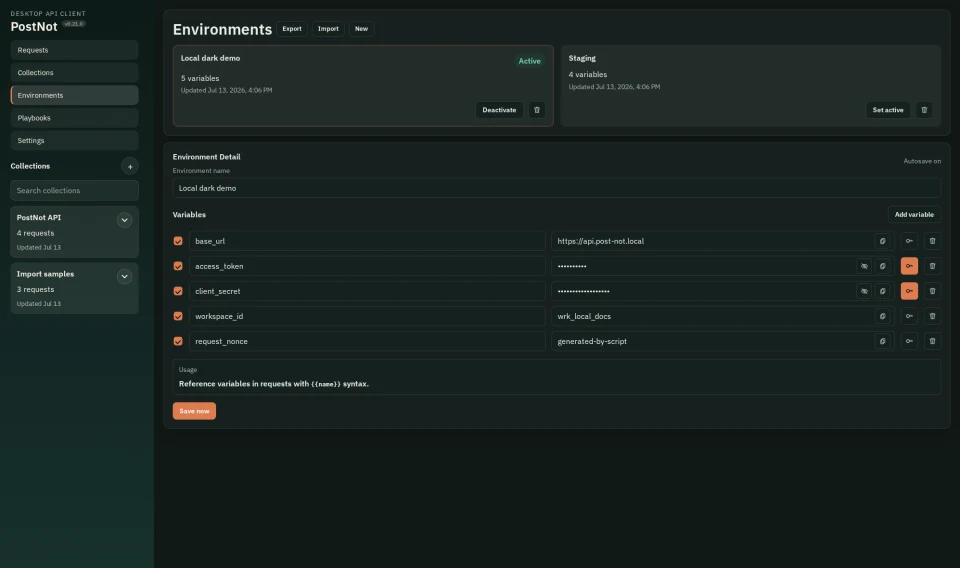This screenshot has width=960, height=568.
Task: Open Requests in the sidebar
Action: 75,50
